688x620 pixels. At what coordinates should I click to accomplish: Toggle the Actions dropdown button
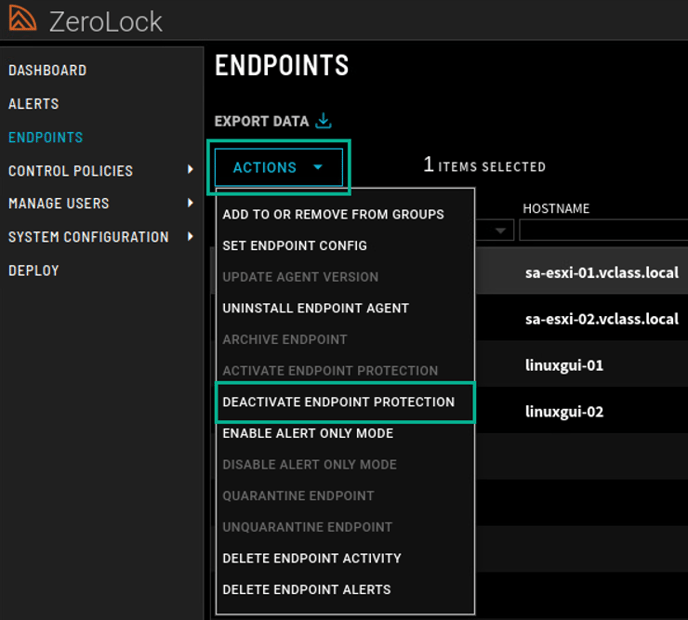279,167
